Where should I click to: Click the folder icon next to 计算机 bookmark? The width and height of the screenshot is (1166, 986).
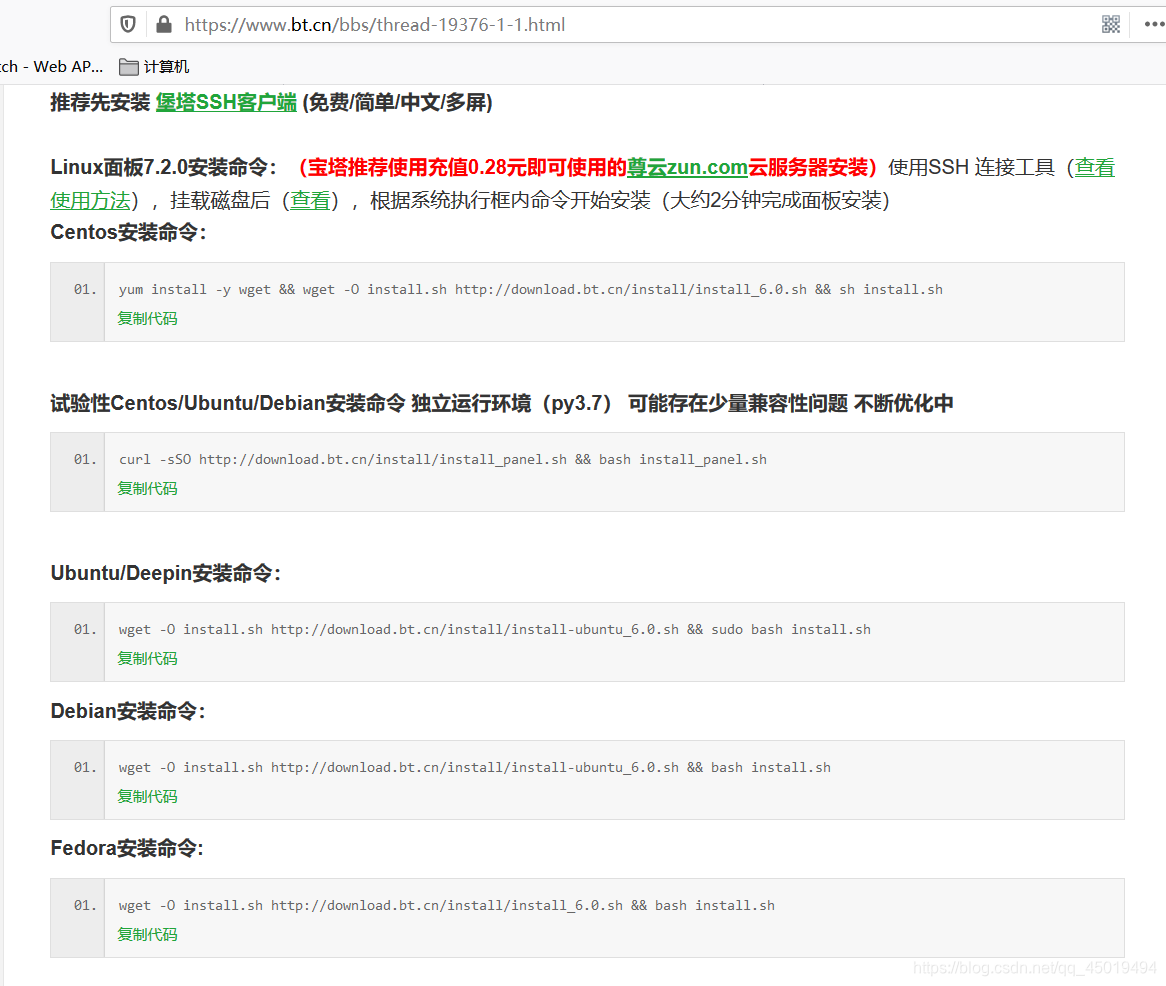coord(129,66)
